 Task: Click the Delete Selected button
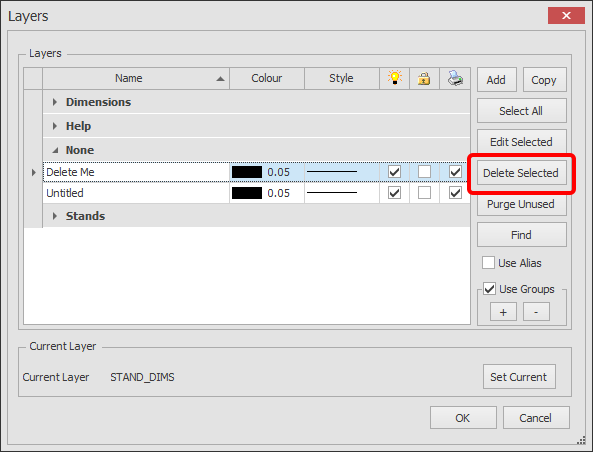pos(522,173)
